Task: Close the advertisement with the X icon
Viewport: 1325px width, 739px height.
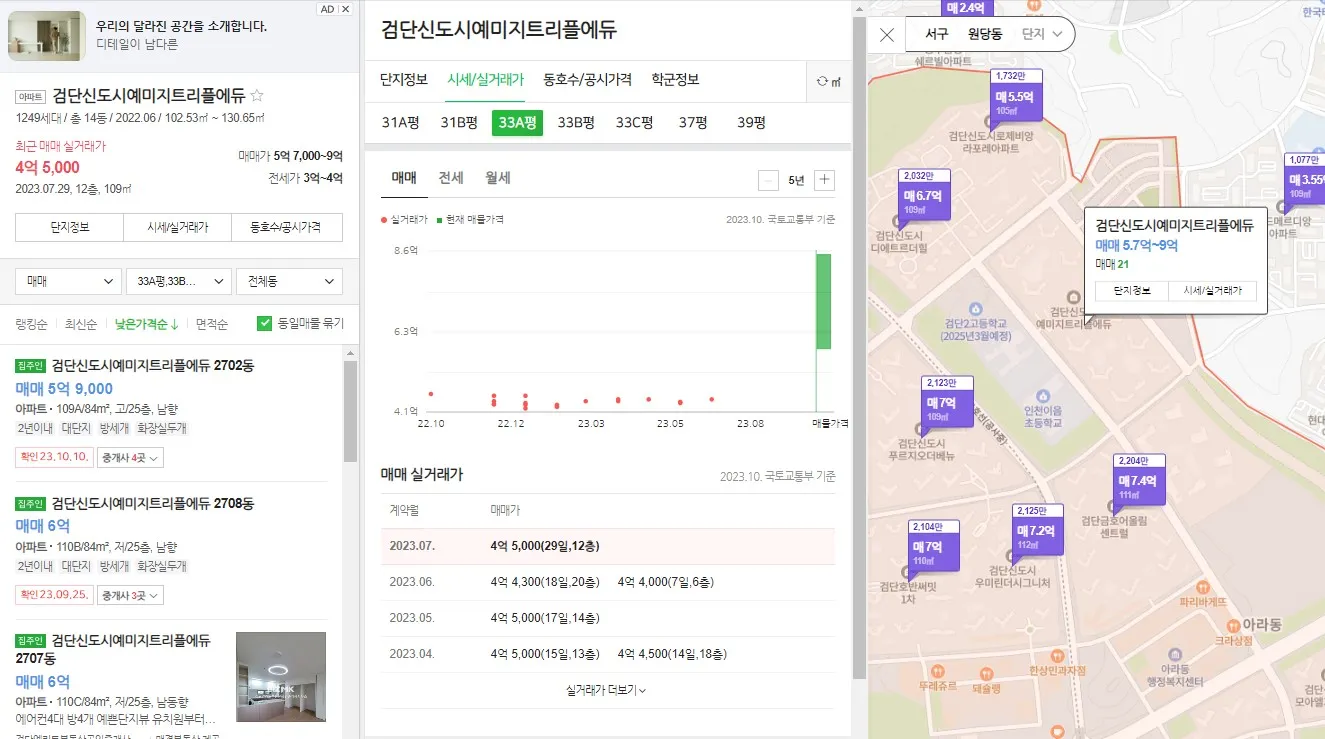Action: 346,9
